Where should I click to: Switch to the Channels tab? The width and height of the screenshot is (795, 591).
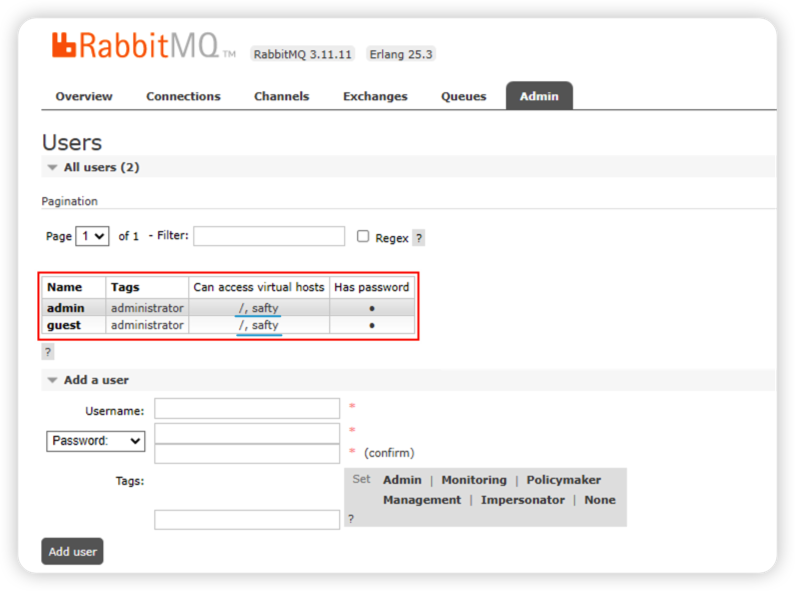281,96
